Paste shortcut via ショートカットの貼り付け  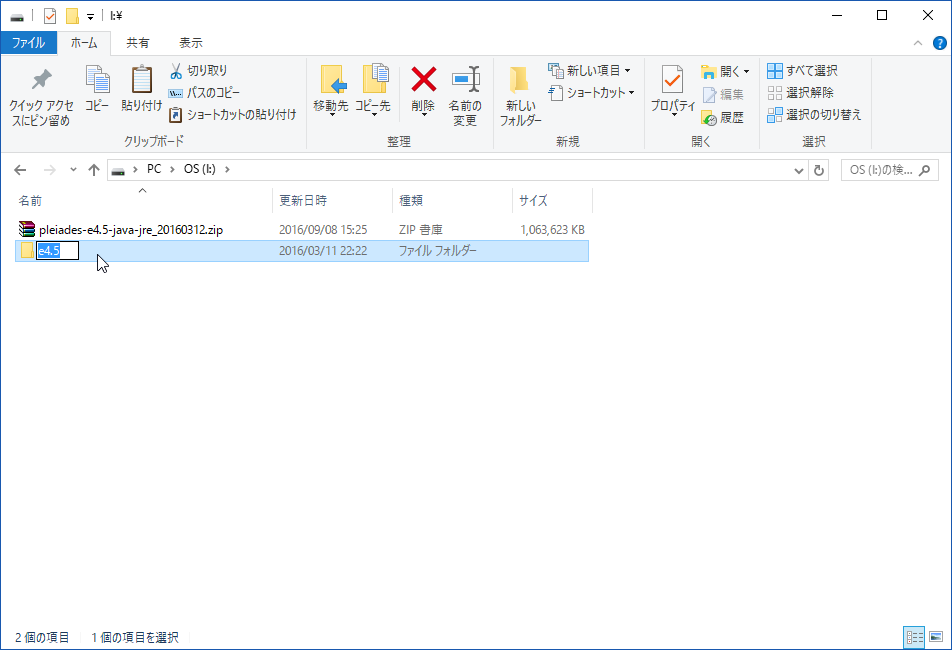pos(232,115)
